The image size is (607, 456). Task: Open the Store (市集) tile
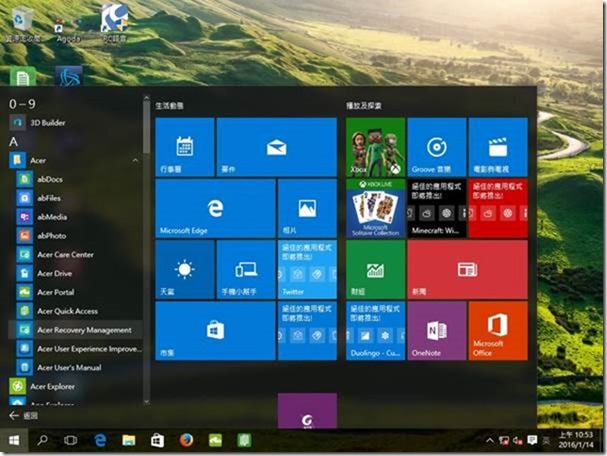pyautogui.click(x=214, y=330)
